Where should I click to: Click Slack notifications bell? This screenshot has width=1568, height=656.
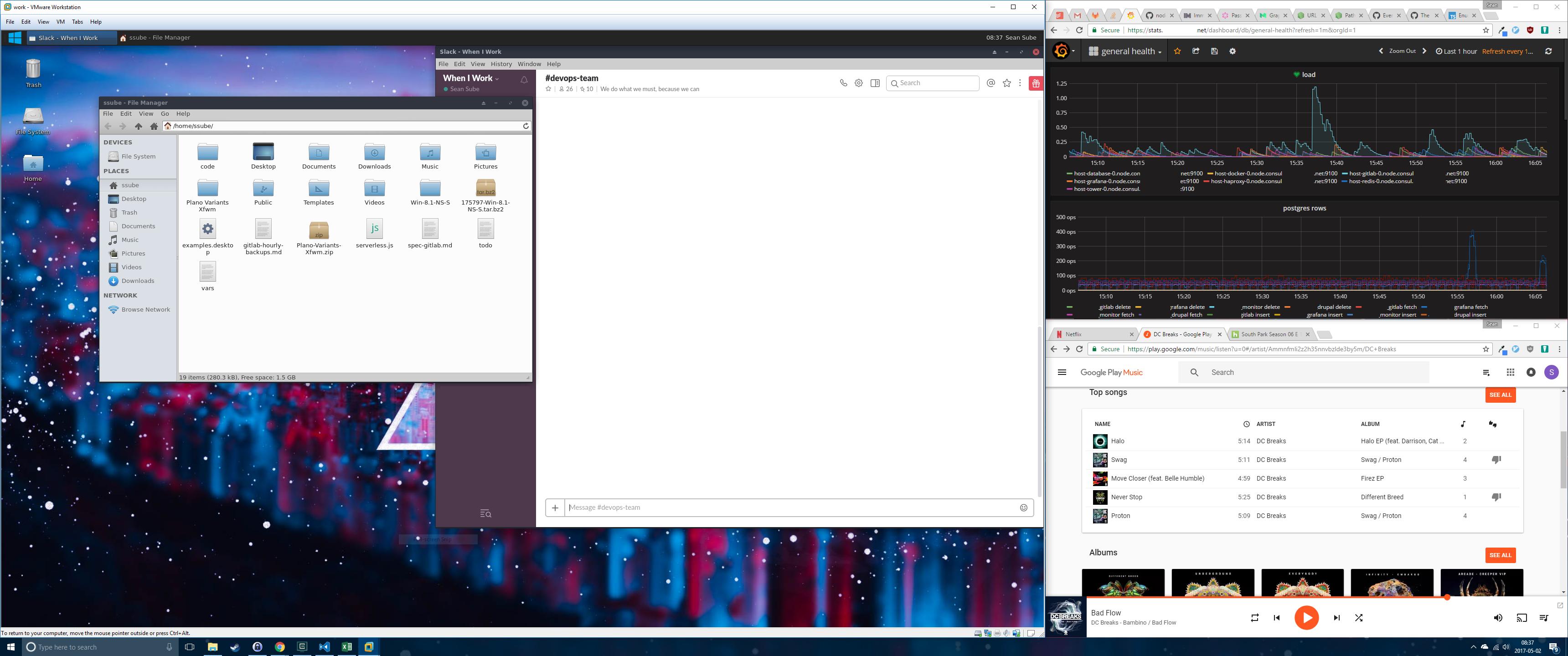click(x=524, y=80)
